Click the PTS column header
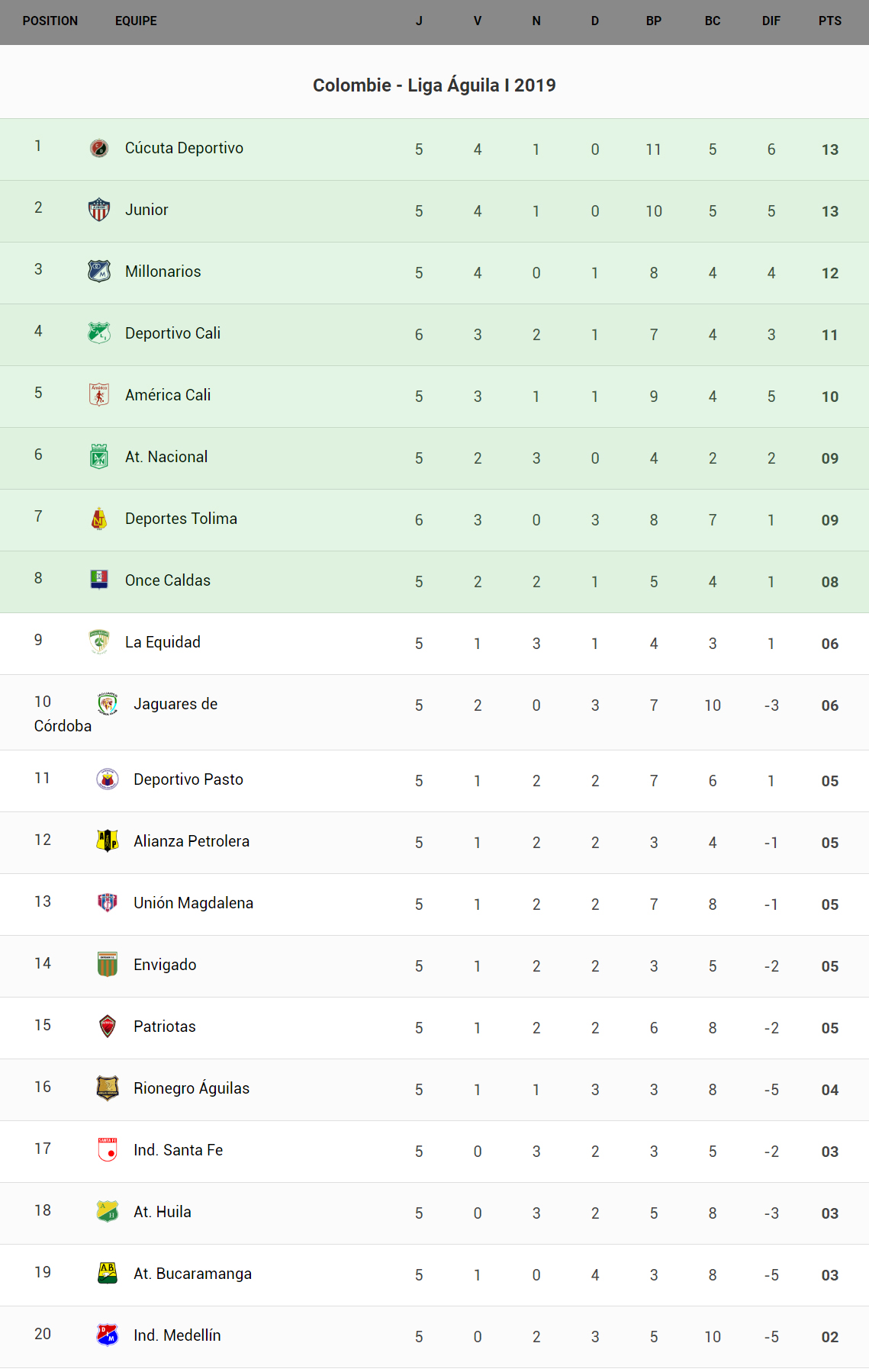Viewport: 869px width, 1372px height. point(829,21)
